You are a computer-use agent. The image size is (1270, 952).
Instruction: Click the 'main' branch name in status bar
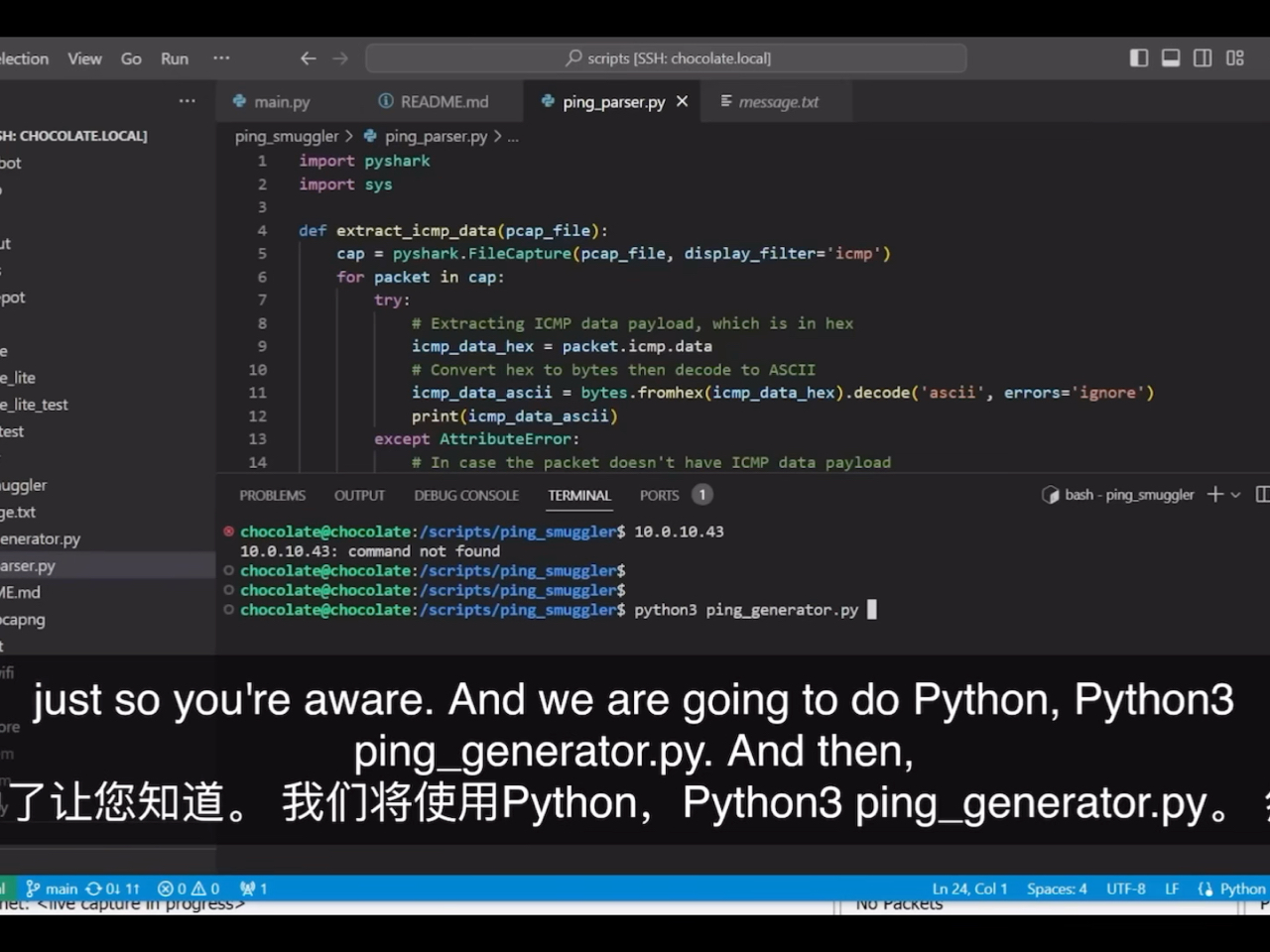62,889
